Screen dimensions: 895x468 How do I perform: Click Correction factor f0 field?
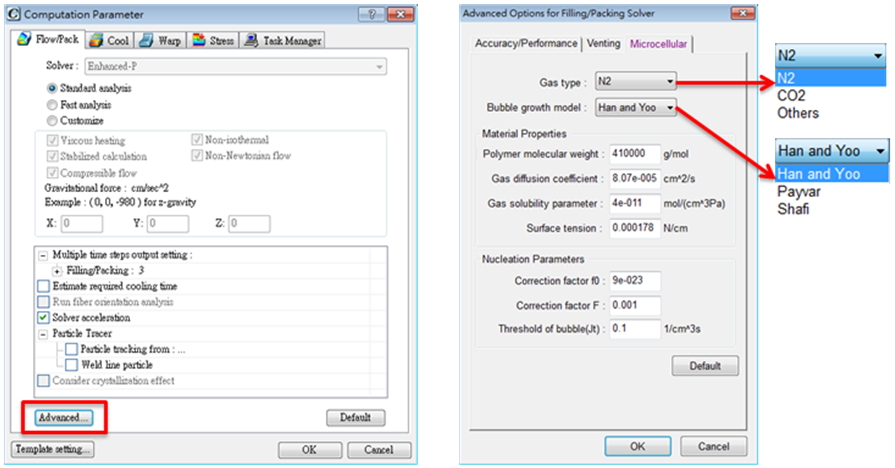point(635,280)
